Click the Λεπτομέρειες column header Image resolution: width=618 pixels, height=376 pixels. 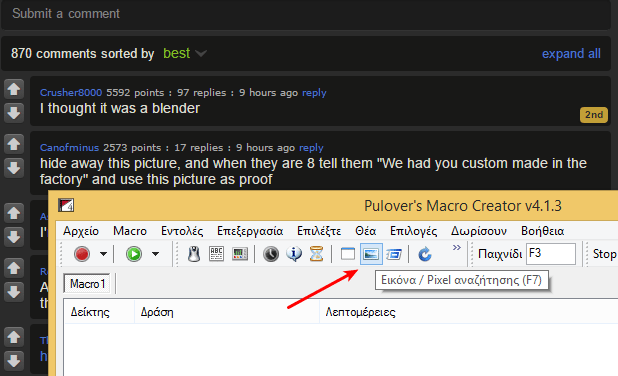click(469, 312)
